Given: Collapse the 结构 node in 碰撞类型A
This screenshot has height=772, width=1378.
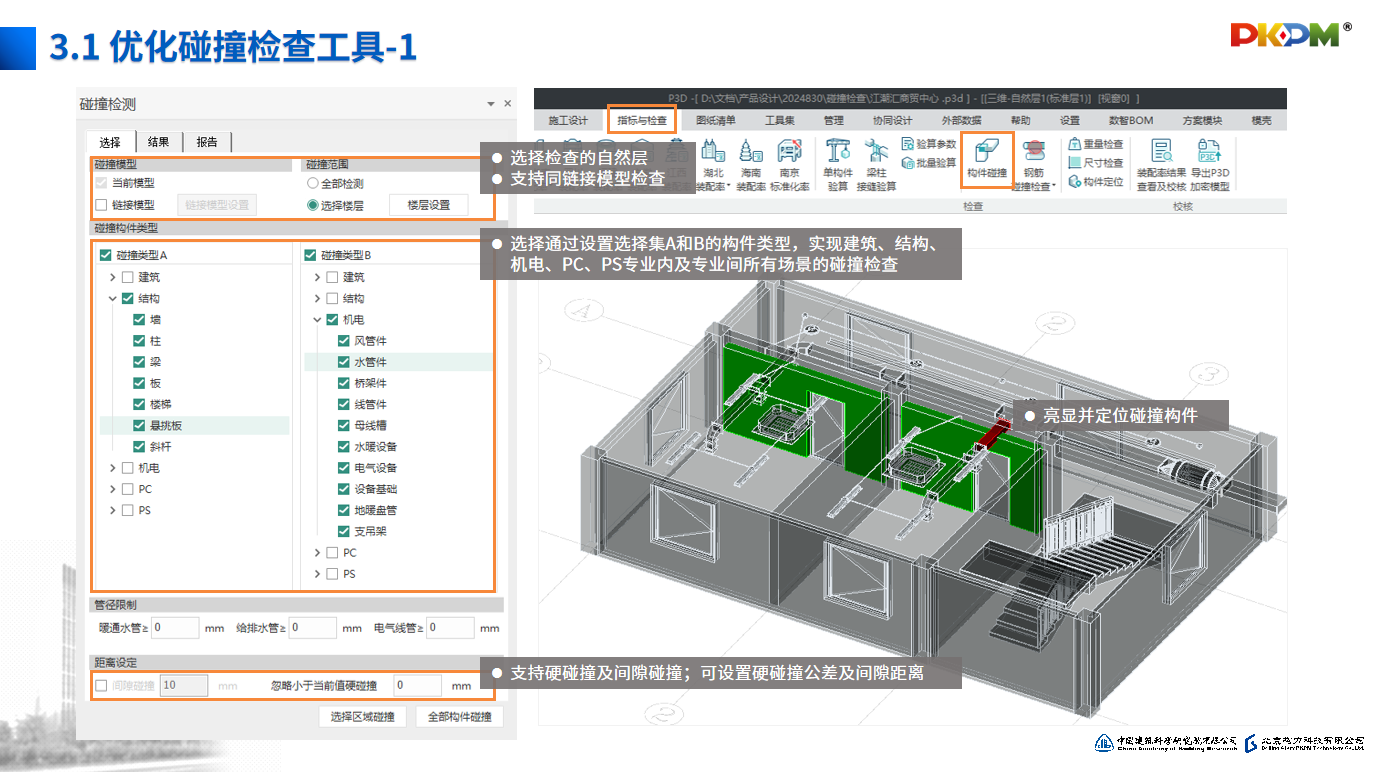Looking at the screenshot, I should coord(113,299).
